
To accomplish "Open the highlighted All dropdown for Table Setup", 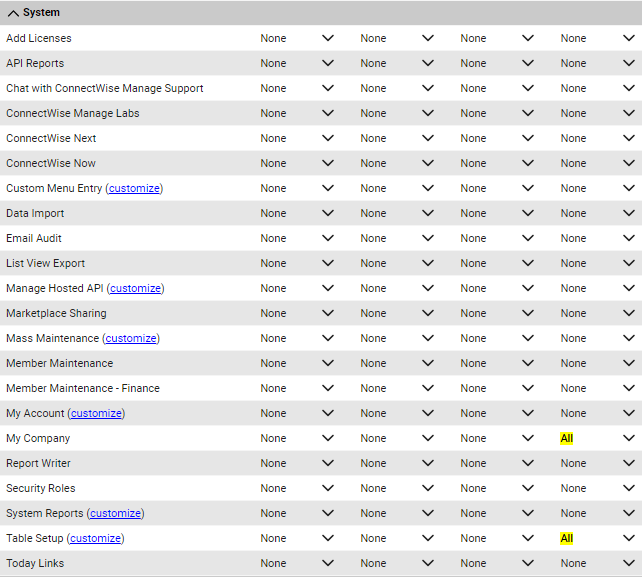I will (x=597, y=538).
